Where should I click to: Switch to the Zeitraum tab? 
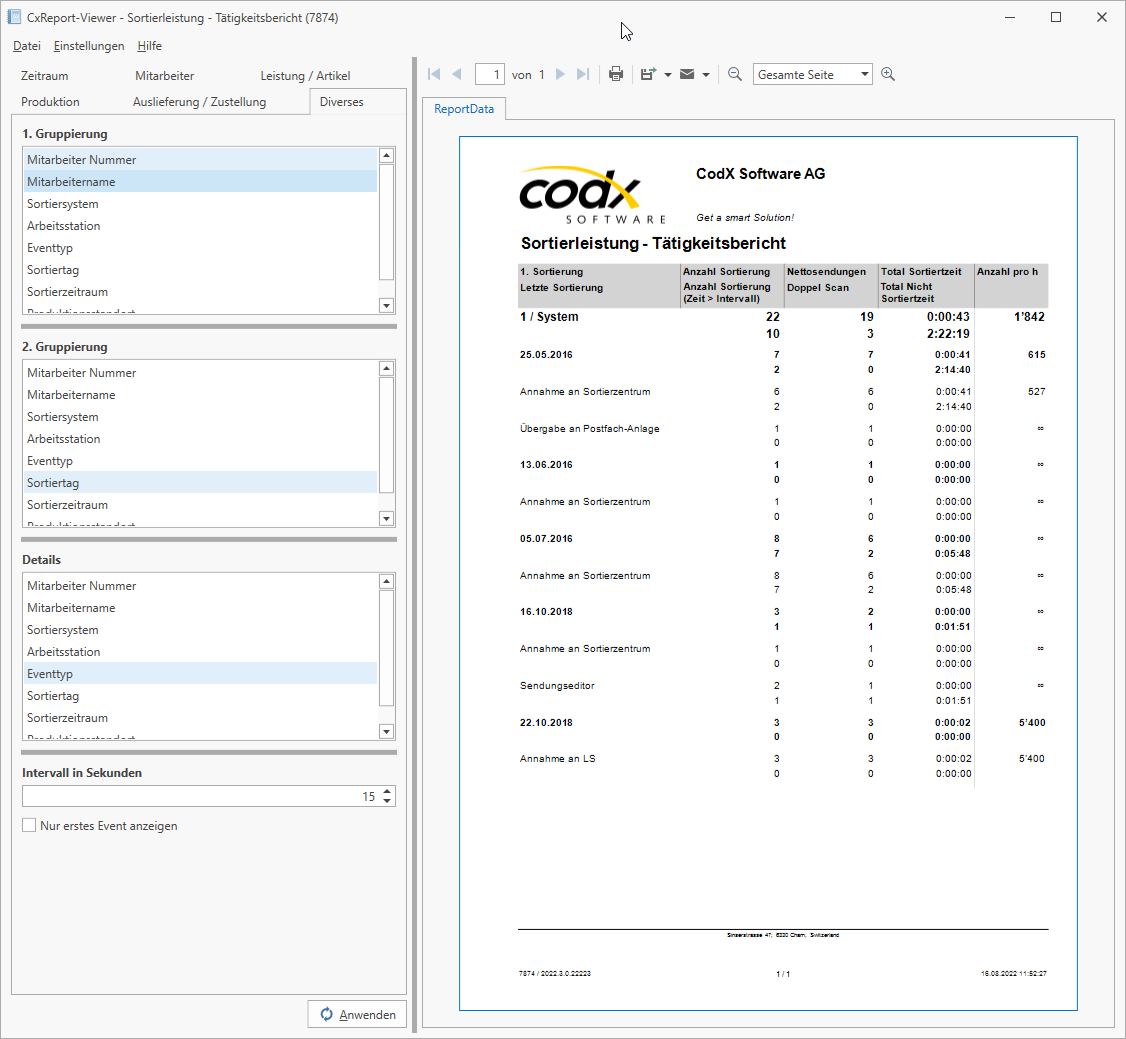tap(45, 75)
